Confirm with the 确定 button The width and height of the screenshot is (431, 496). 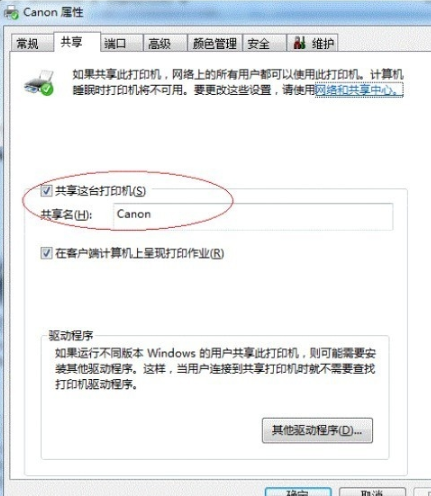pyautogui.click(x=298, y=493)
